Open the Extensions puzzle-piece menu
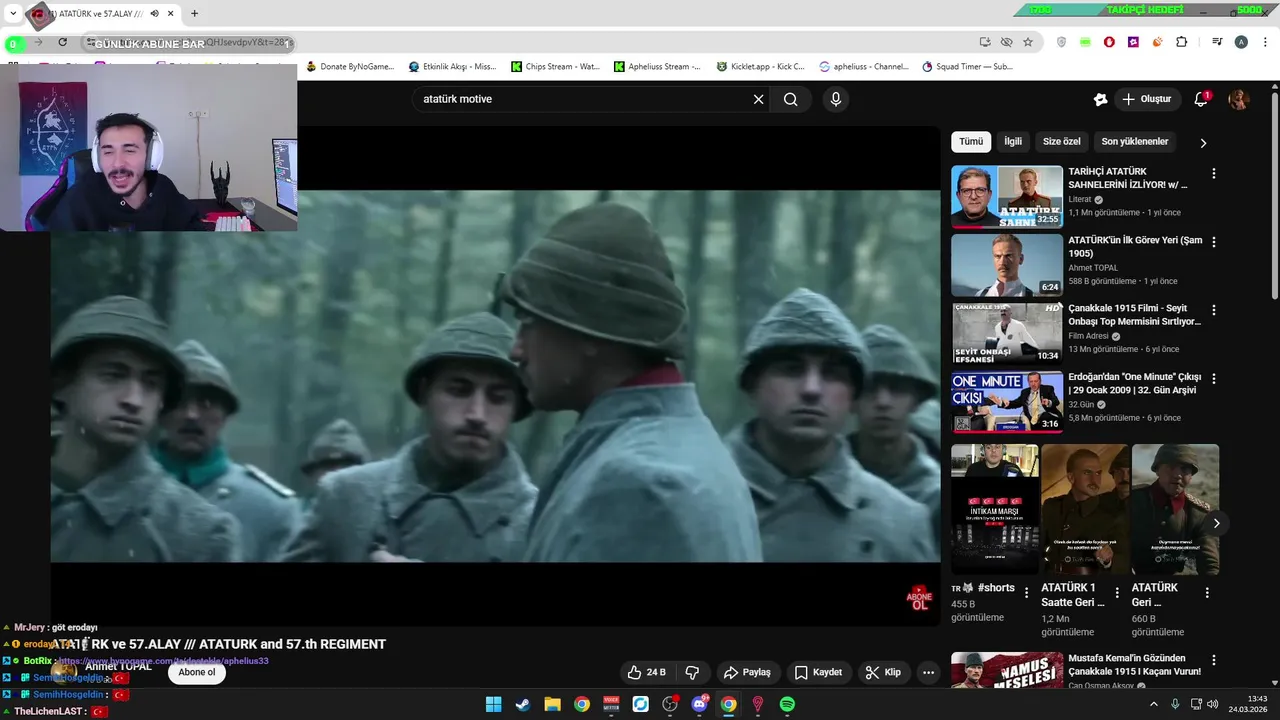This screenshot has width=1280, height=720. (1181, 42)
